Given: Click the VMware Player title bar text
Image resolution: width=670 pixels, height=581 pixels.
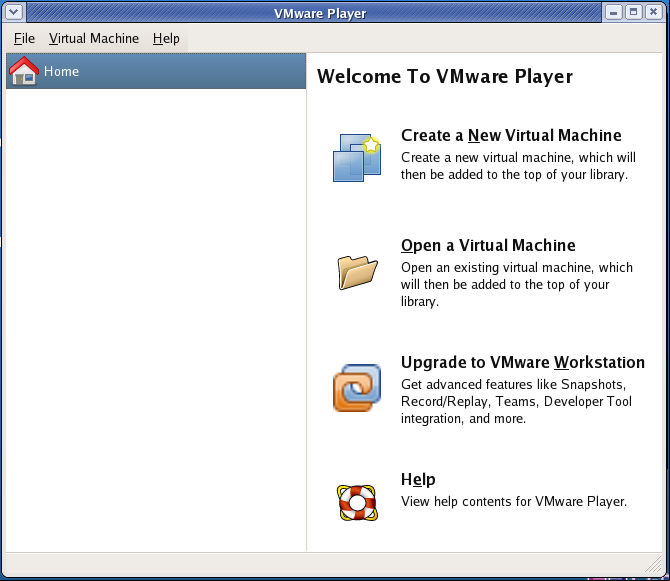Looking at the screenshot, I should tap(320, 13).
